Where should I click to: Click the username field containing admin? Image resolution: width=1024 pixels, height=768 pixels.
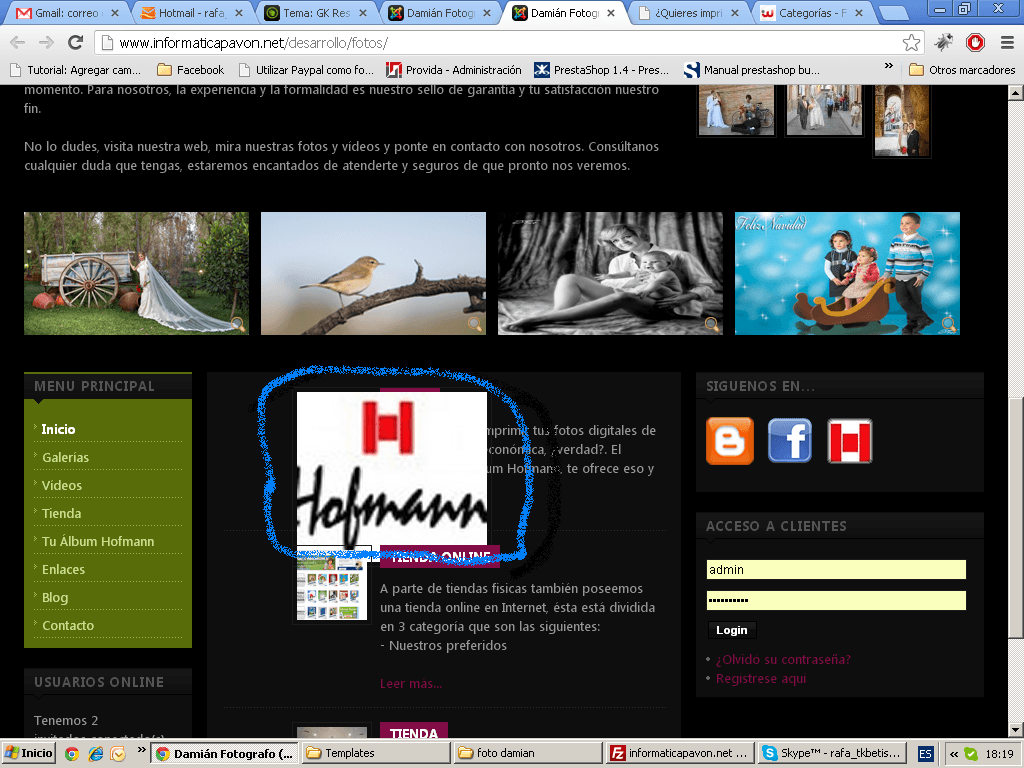(836, 569)
